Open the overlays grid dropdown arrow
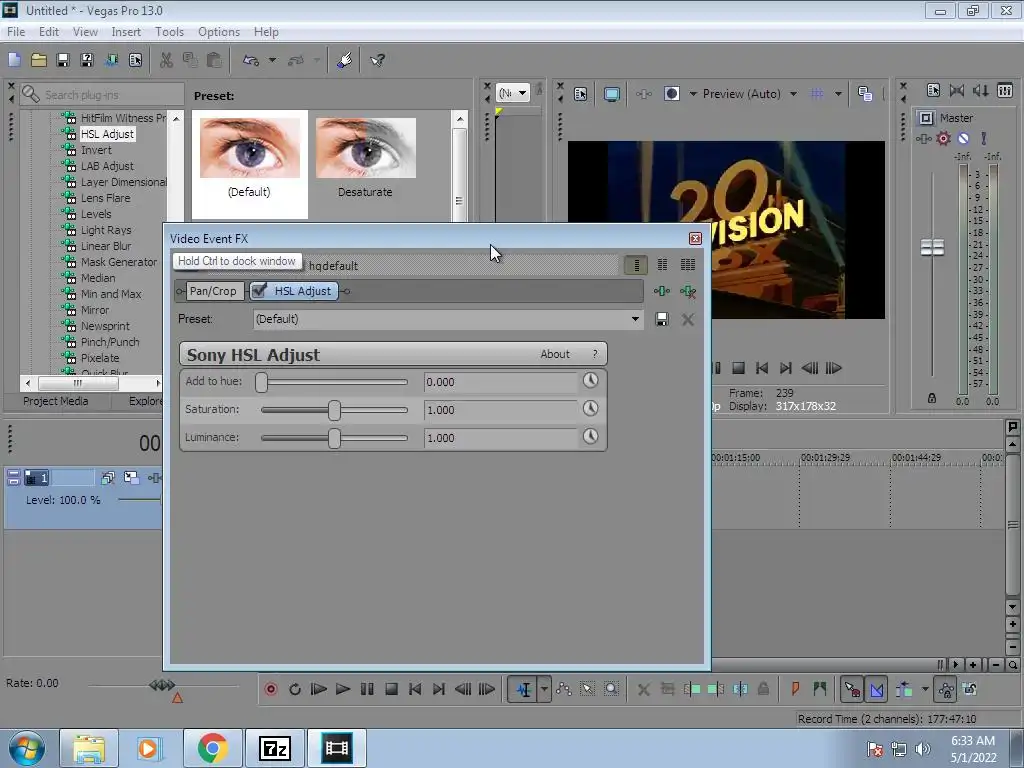The height and width of the screenshot is (768, 1024). (x=838, y=94)
